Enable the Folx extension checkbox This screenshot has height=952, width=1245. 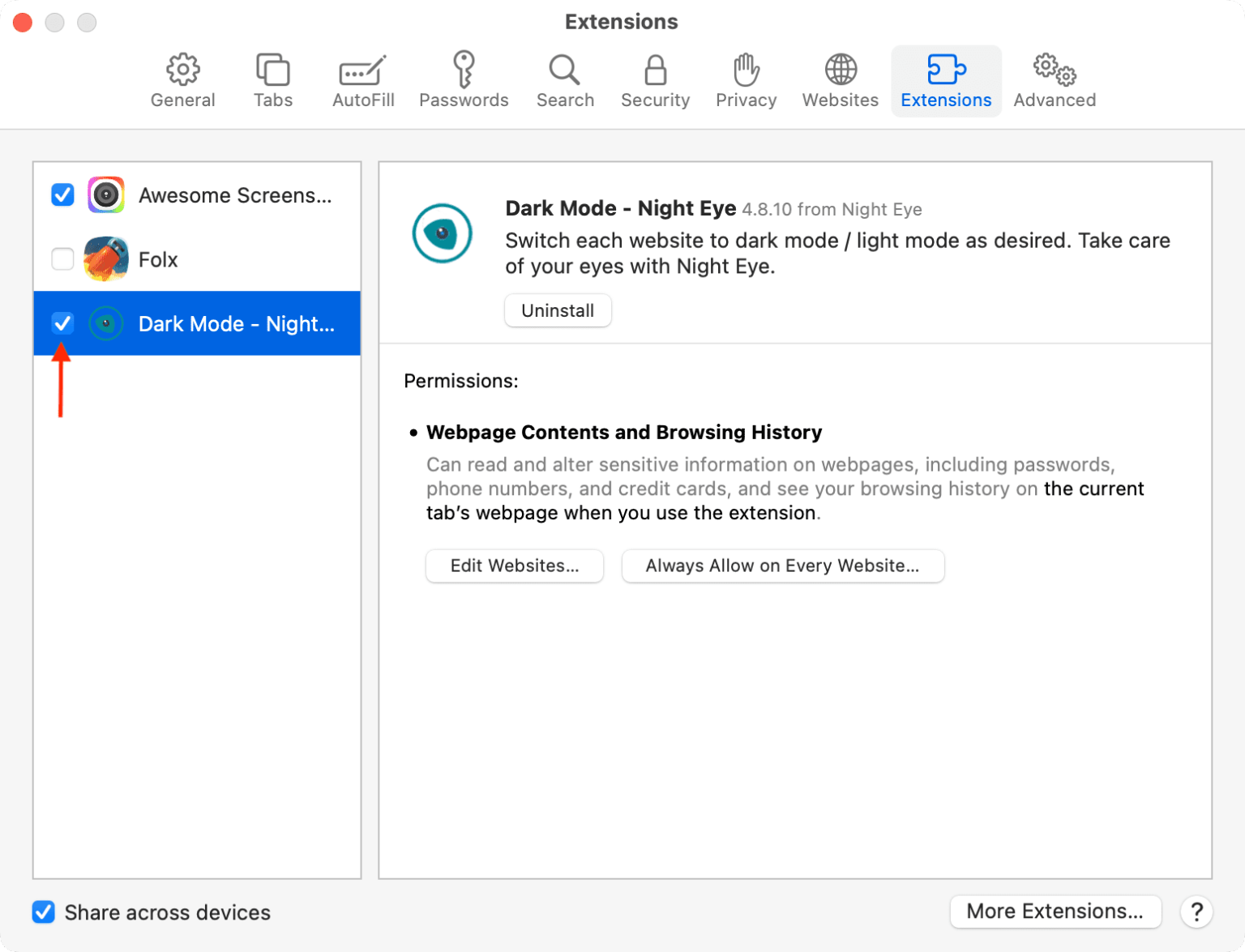point(62,259)
